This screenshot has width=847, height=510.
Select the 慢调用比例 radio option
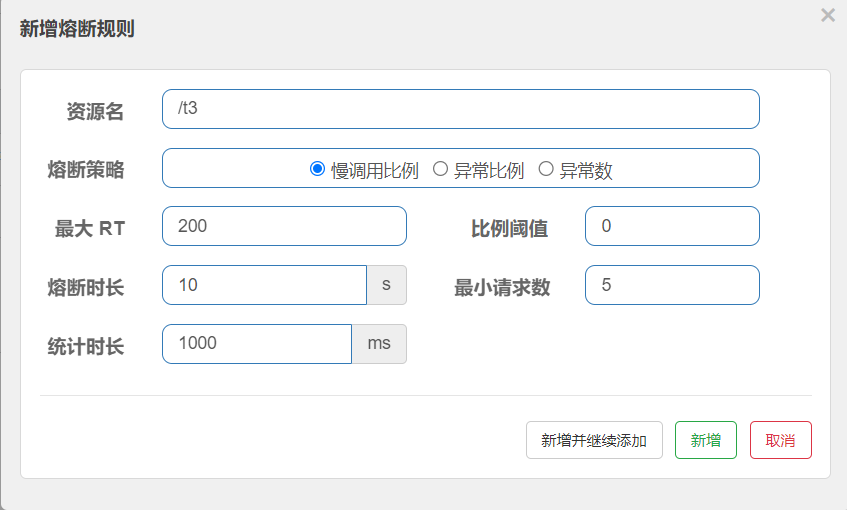[318, 169]
